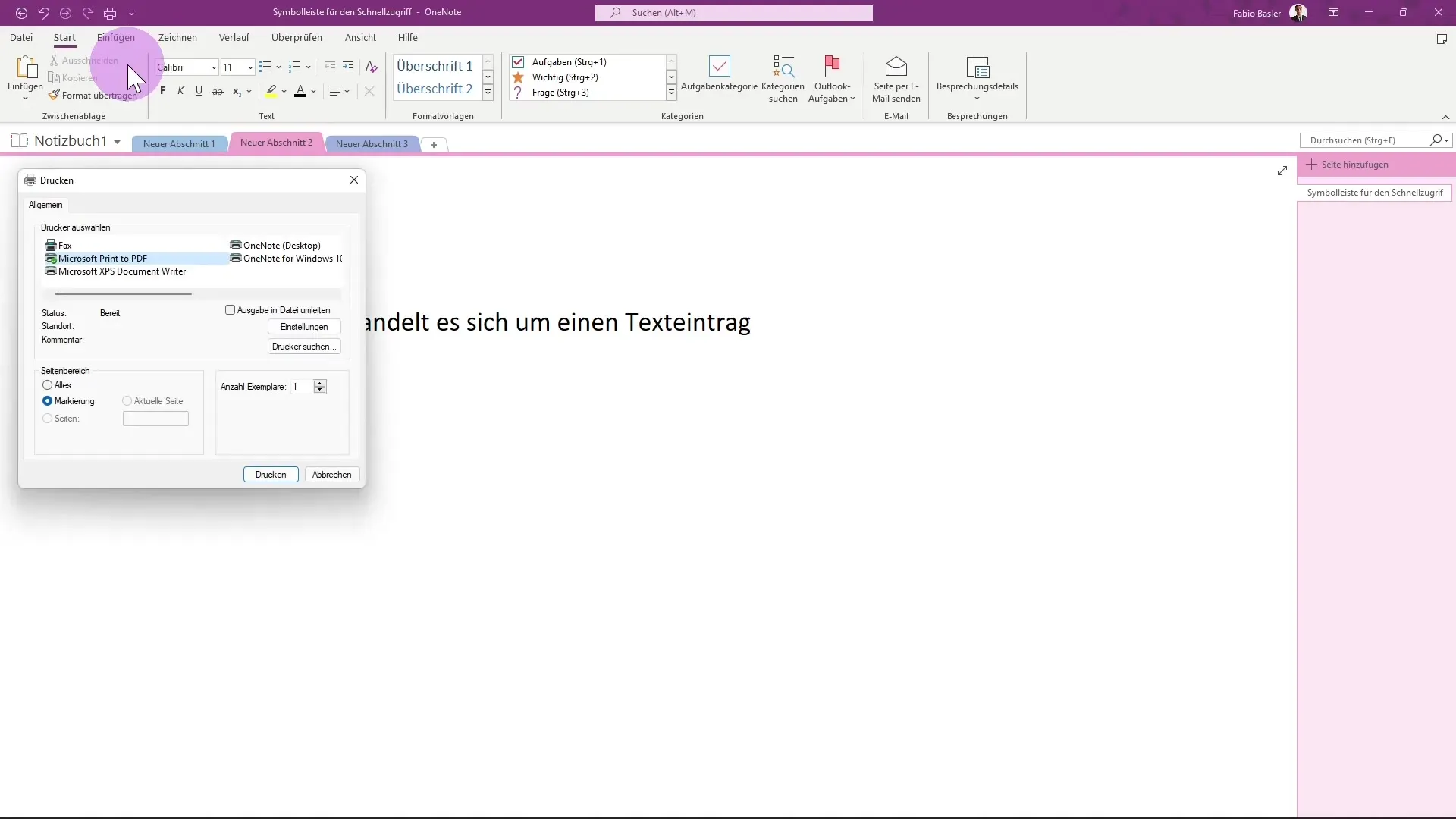Apply the Überschrift 2 style
This screenshot has height=819, width=1456.
coord(435,89)
